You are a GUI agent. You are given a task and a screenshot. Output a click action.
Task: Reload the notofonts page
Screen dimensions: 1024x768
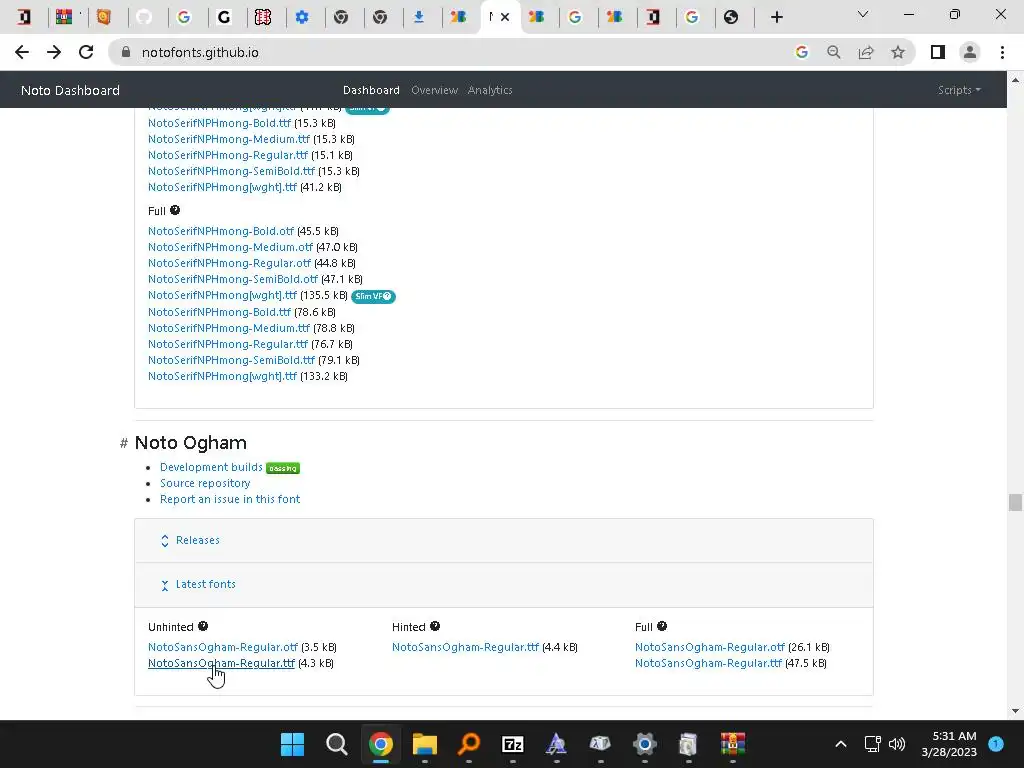point(86,52)
